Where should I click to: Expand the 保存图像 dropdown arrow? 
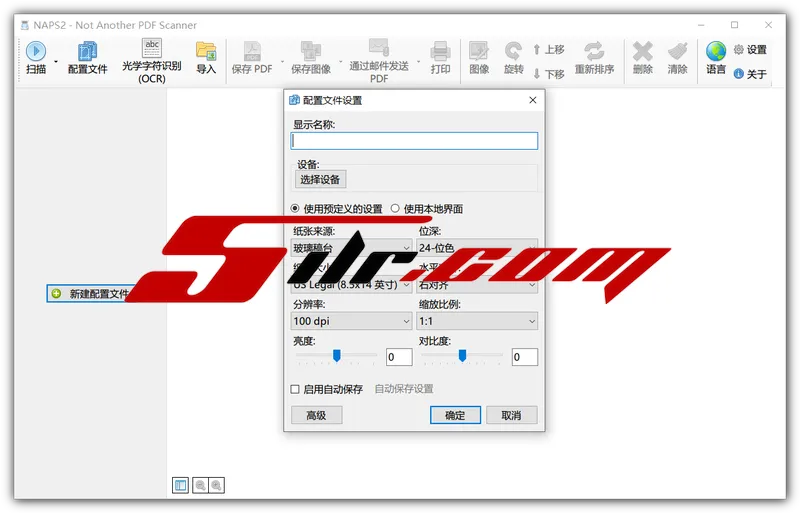[x=340, y=61]
